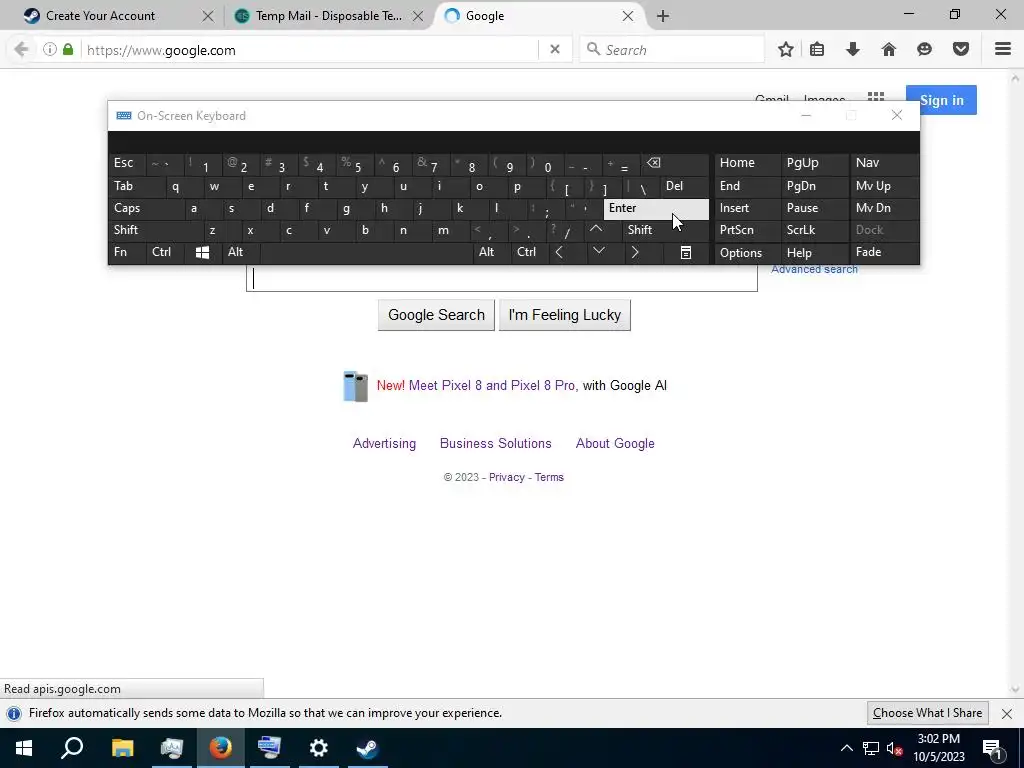
Task: Click the browser back arrow button
Action: click(x=21, y=50)
